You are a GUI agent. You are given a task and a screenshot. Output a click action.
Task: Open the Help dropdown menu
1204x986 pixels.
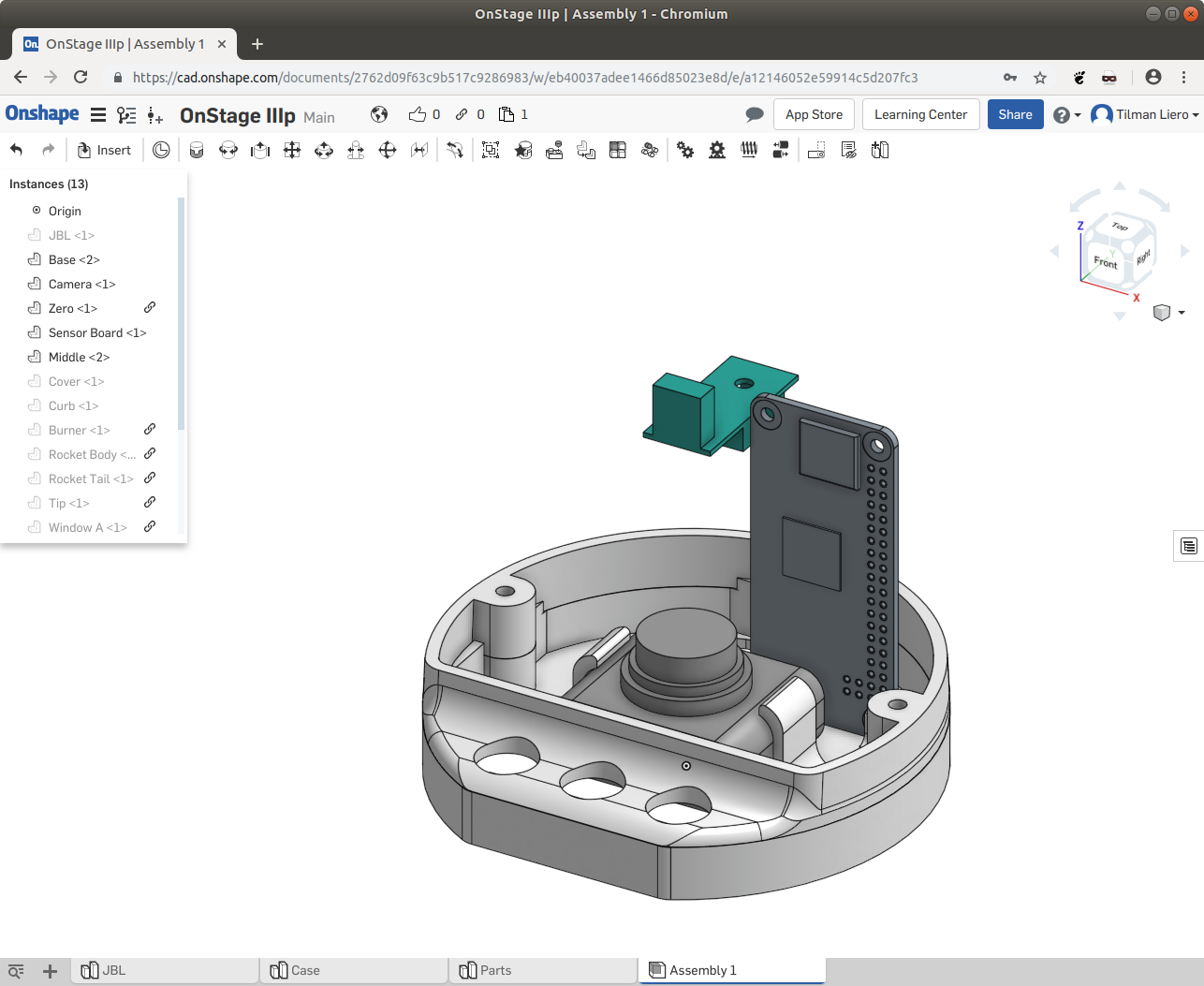[1066, 115]
